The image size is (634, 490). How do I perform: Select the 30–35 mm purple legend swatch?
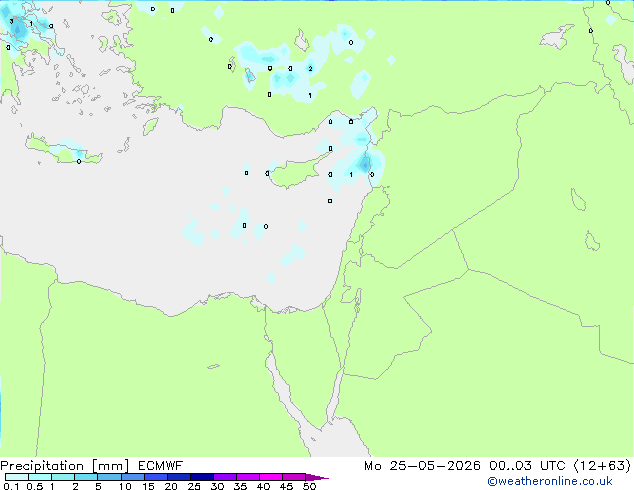click(225, 477)
